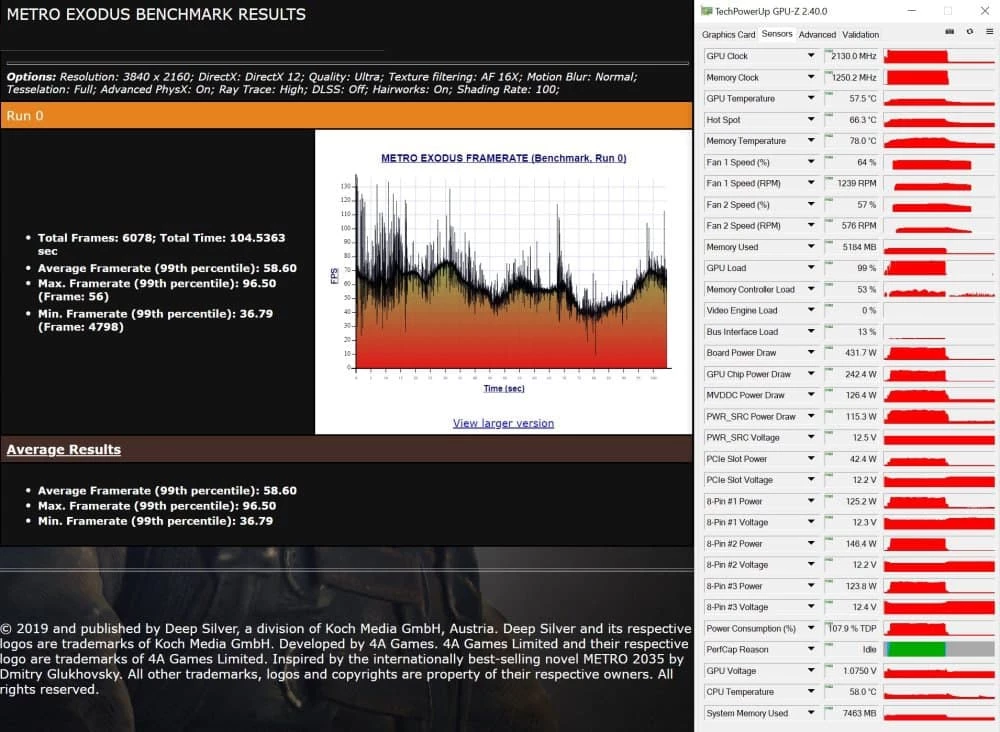Click the PerfCap Reason green history bar

tap(916, 649)
